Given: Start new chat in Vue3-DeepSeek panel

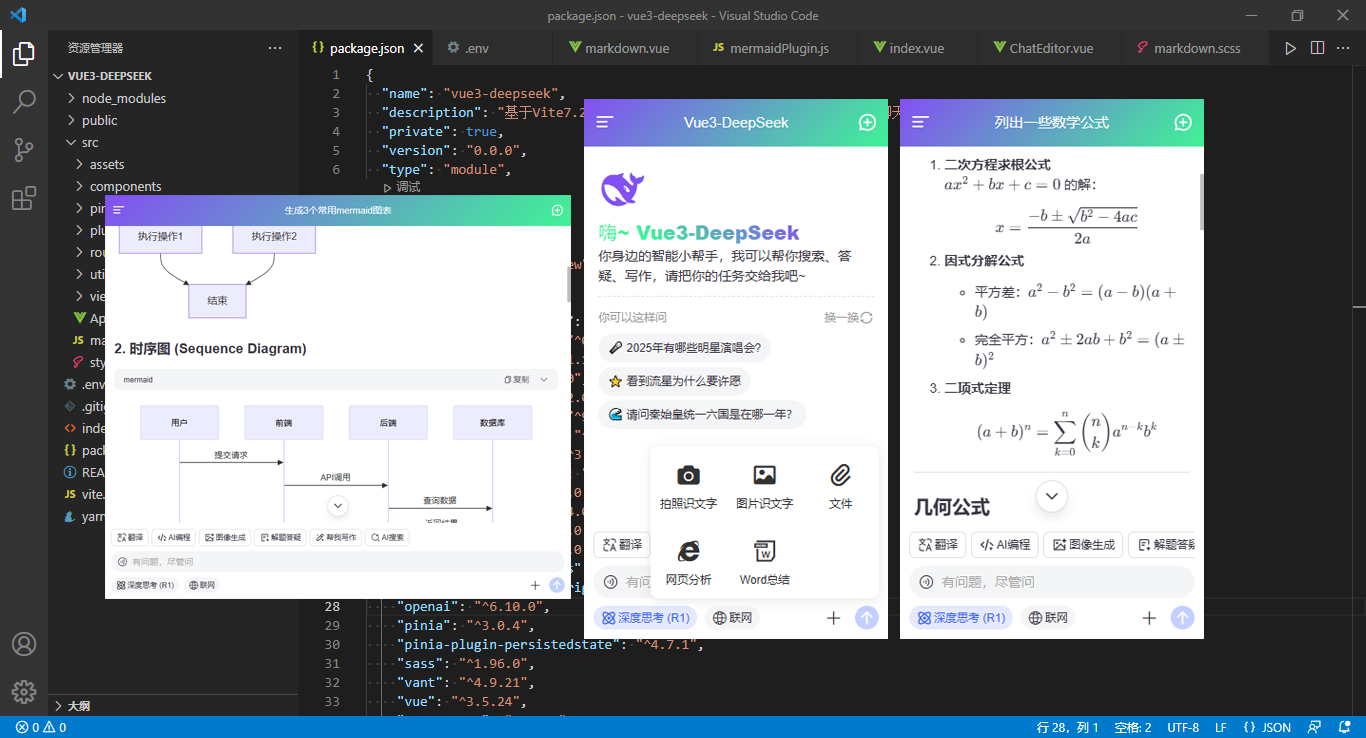Looking at the screenshot, I should click(867, 122).
